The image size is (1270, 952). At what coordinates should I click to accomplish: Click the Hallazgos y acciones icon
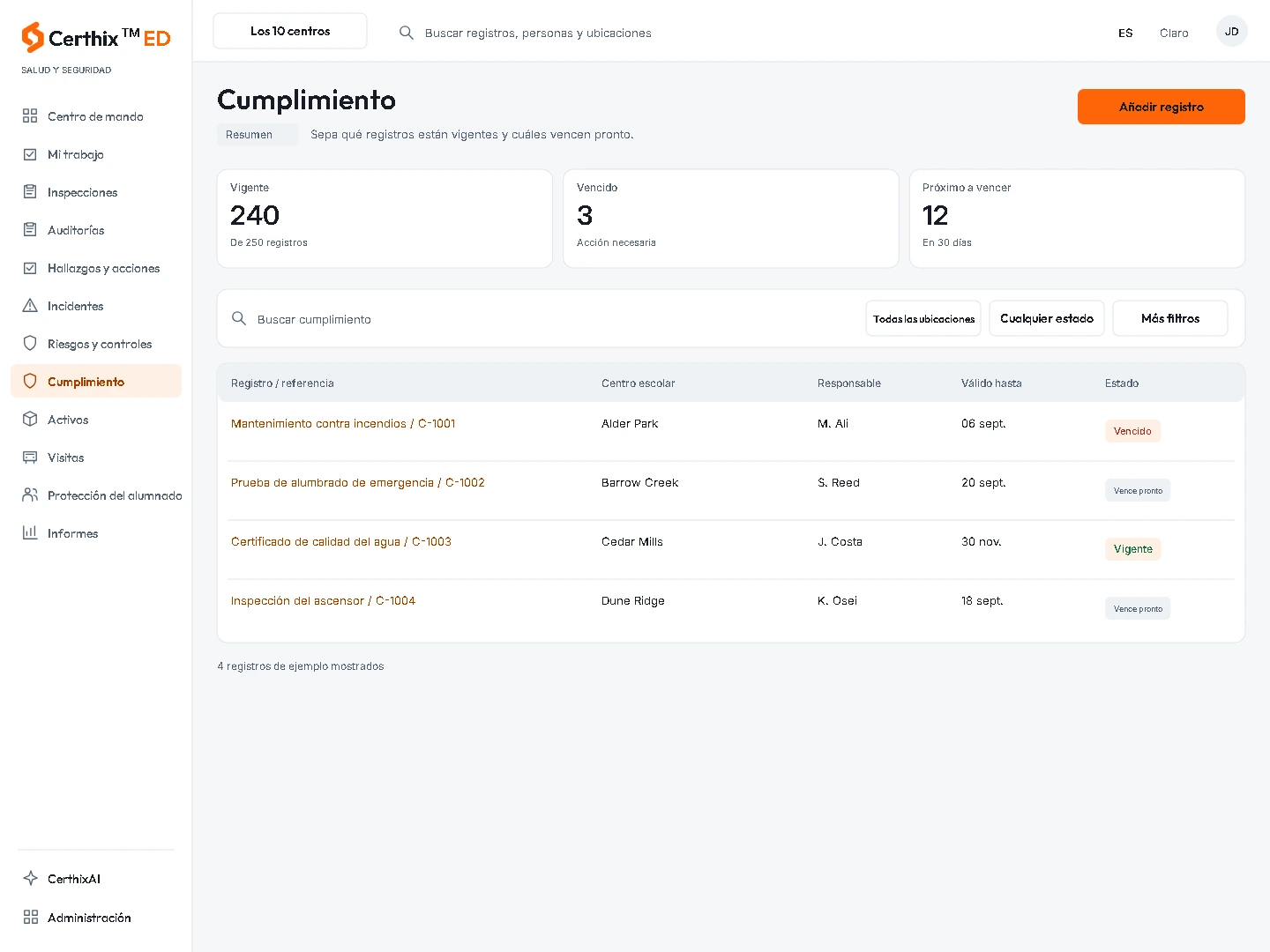[30, 267]
